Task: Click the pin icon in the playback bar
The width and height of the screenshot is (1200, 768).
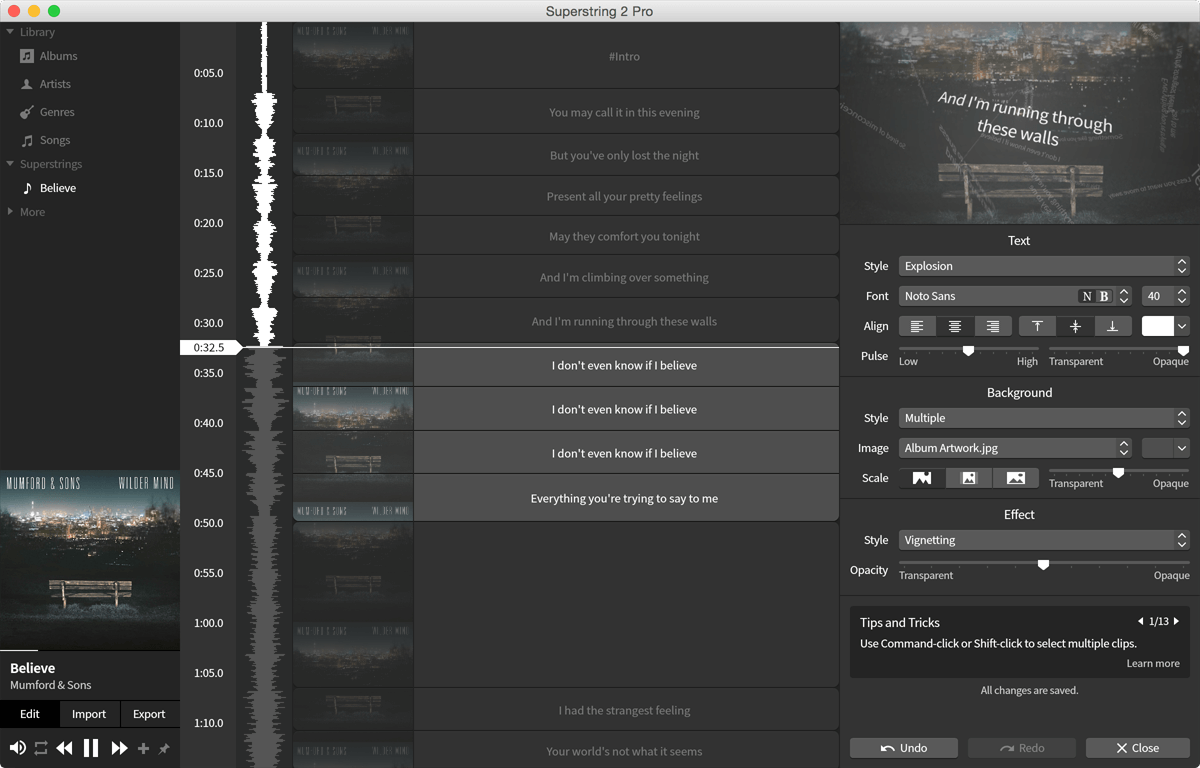Action: coord(164,748)
